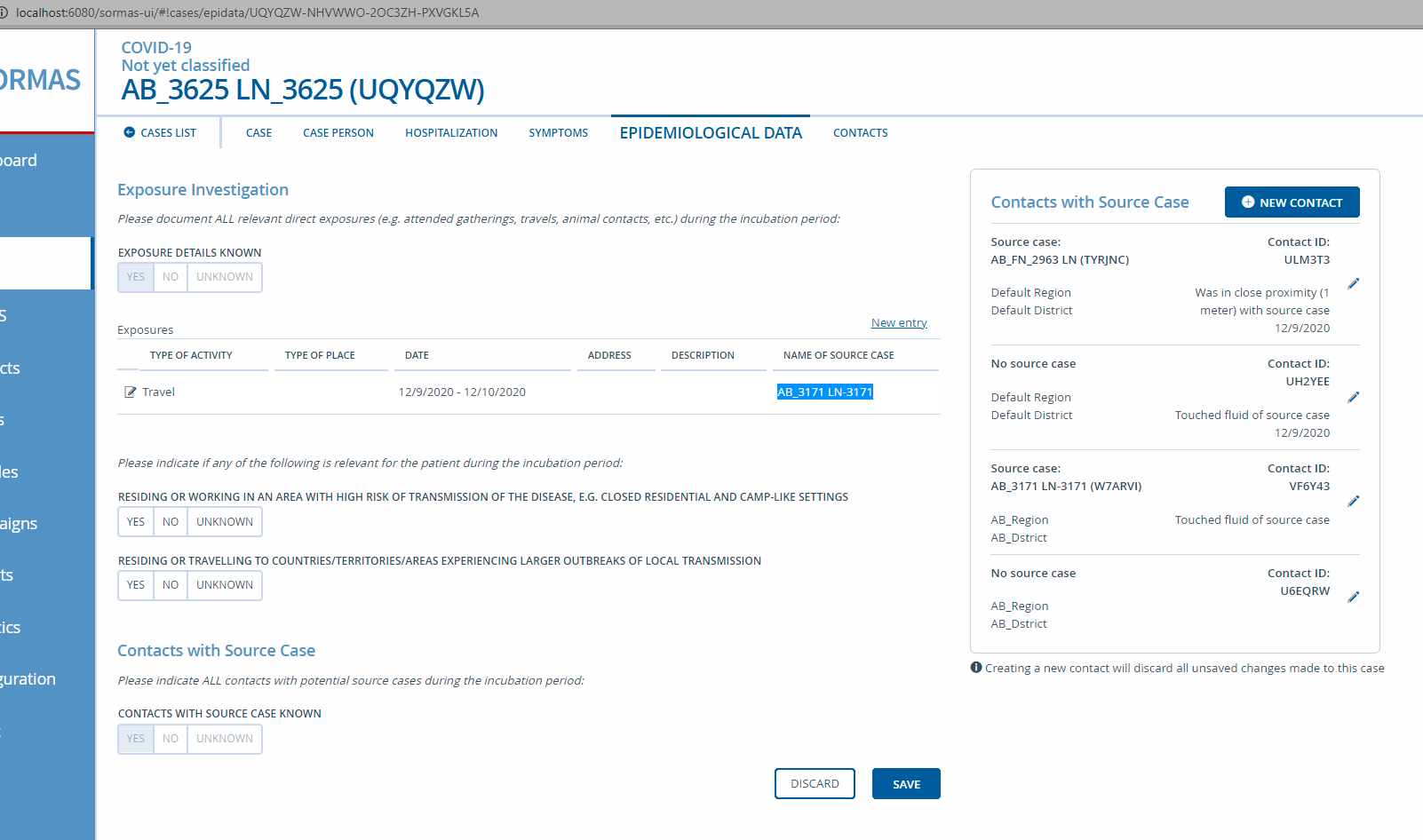1423x840 pixels.
Task: Choose No for high risk area residence
Action: 171,522
